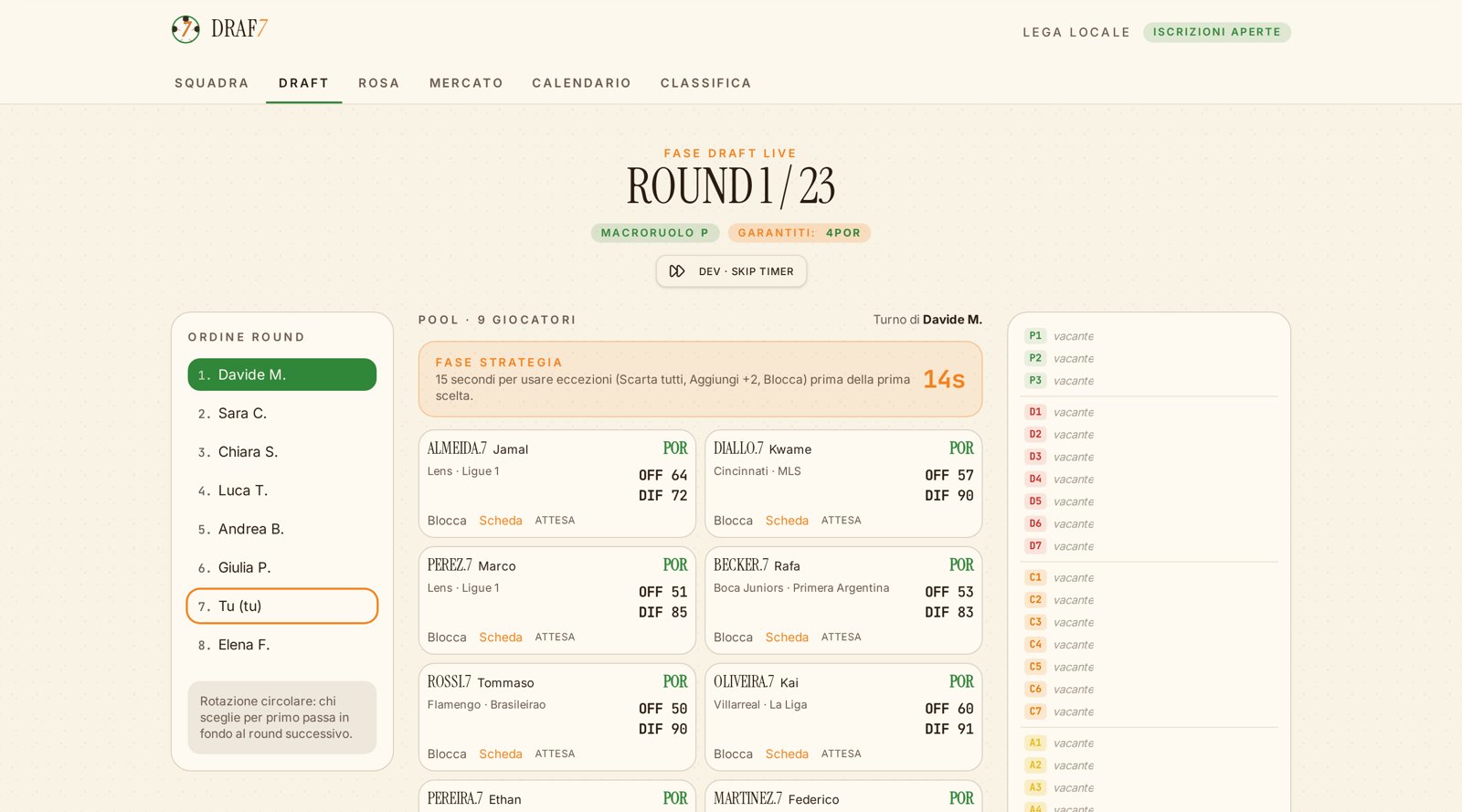Click the Rotazione circolare info note
Viewport: 1462px width, 812px height.
click(x=282, y=718)
